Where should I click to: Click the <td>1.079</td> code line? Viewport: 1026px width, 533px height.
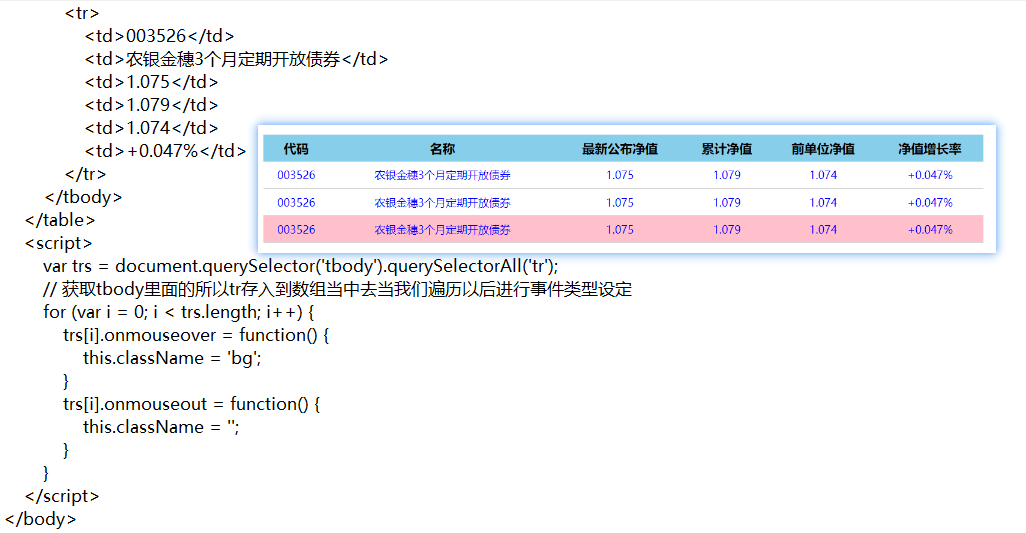[151, 105]
